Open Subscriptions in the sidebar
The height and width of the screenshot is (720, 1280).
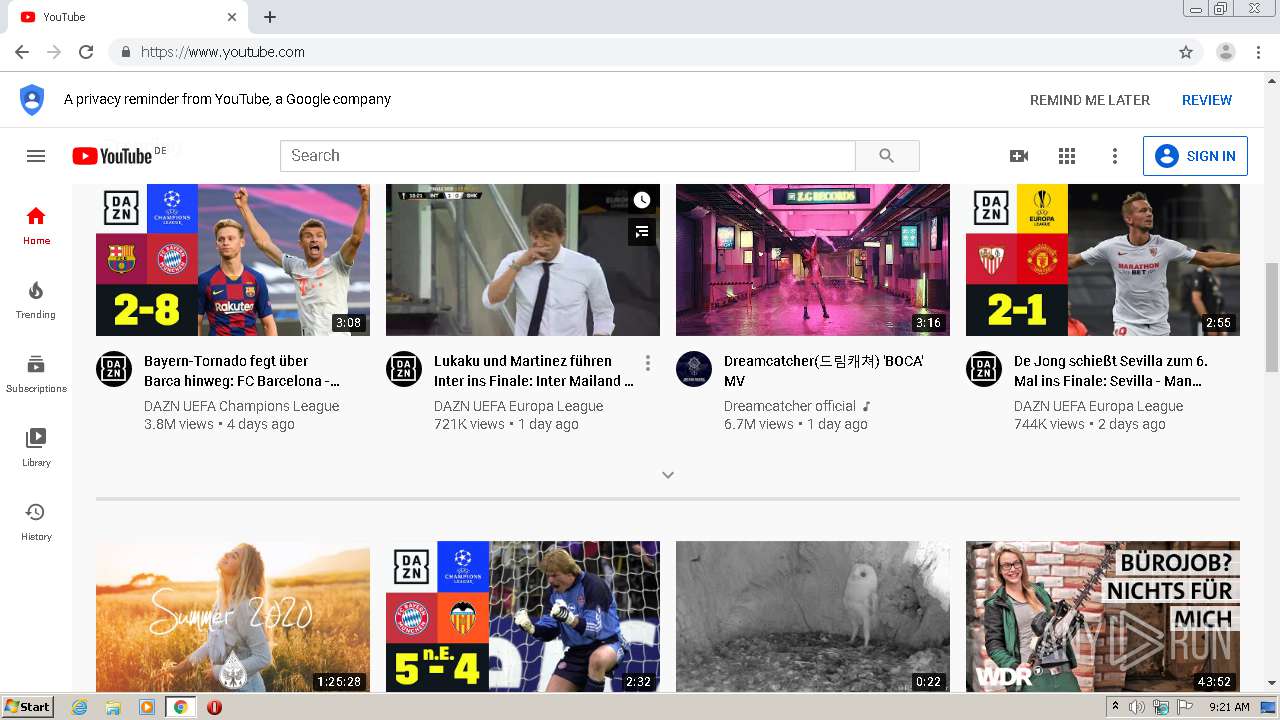pyautogui.click(x=36, y=374)
